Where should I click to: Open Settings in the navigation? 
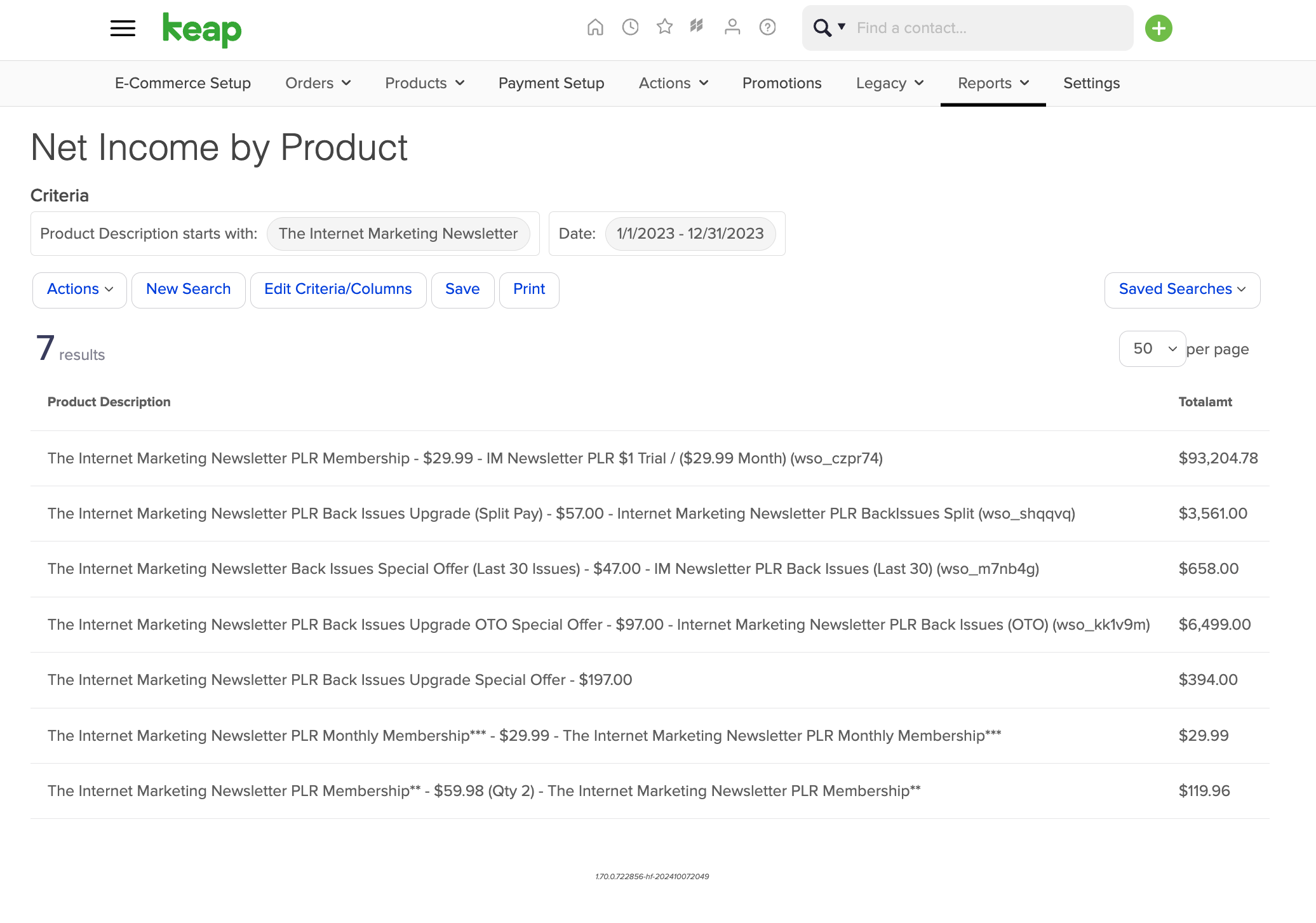pos(1092,83)
